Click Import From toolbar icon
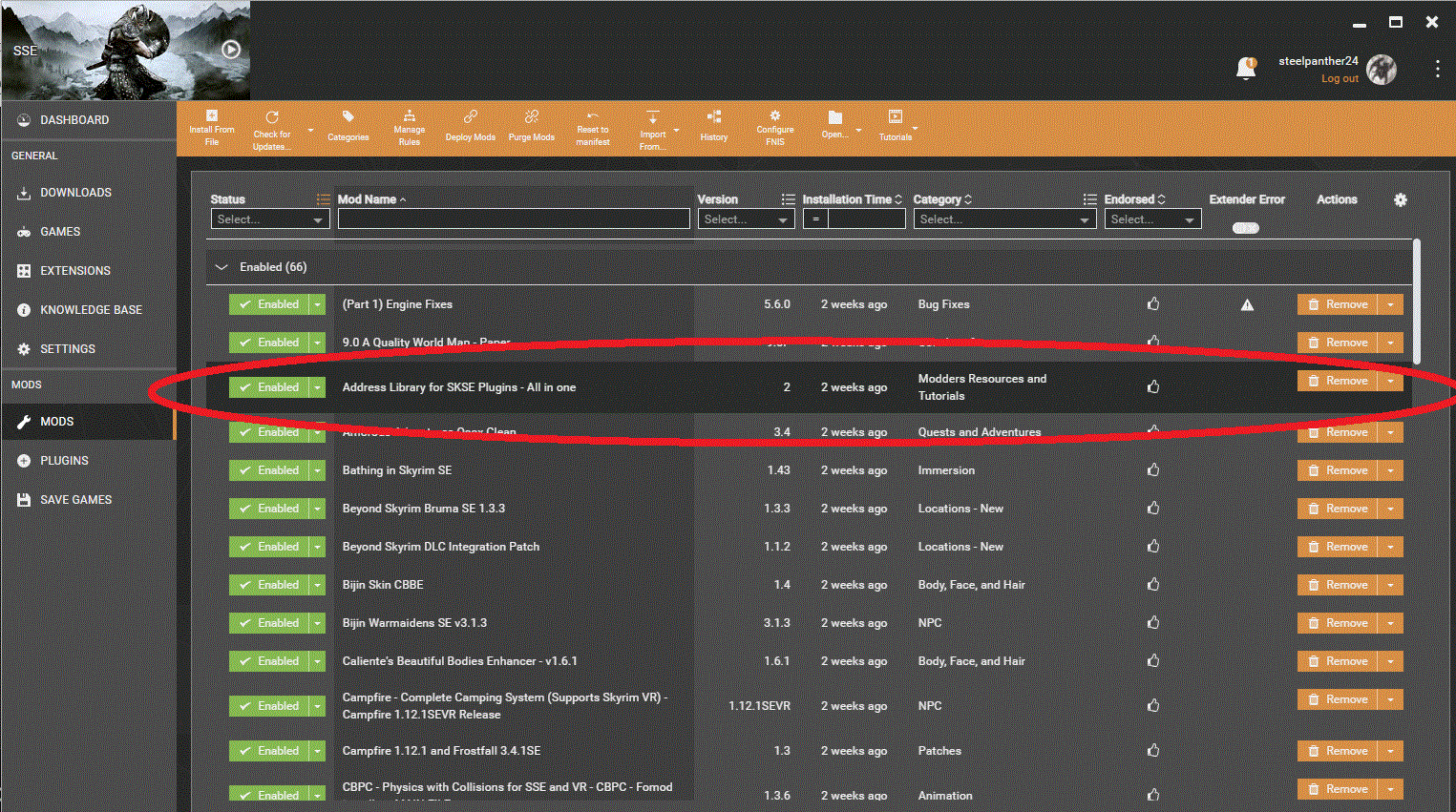The width and height of the screenshot is (1456, 812). [x=653, y=129]
